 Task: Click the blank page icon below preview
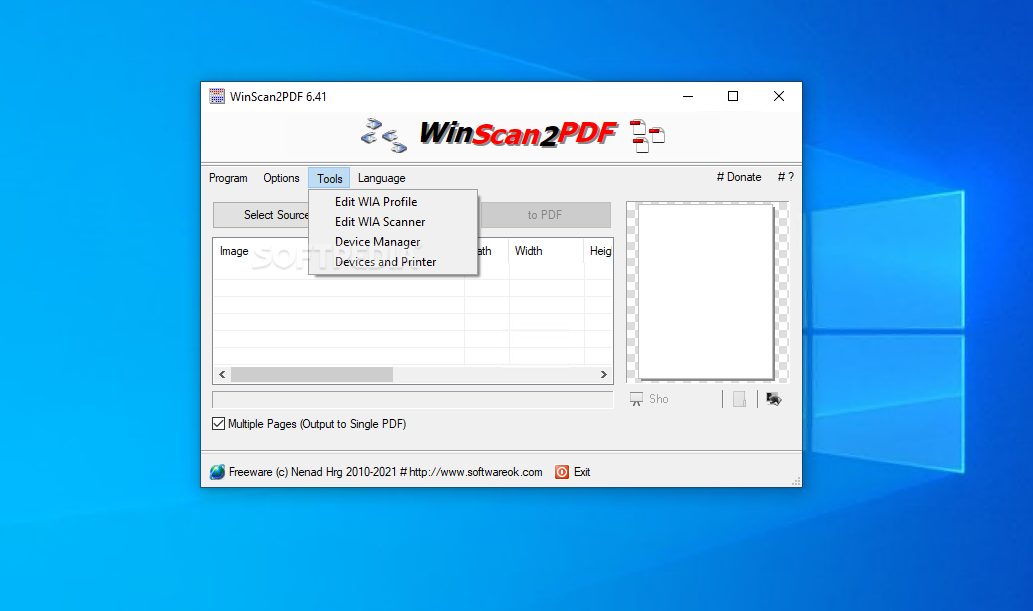coord(739,399)
